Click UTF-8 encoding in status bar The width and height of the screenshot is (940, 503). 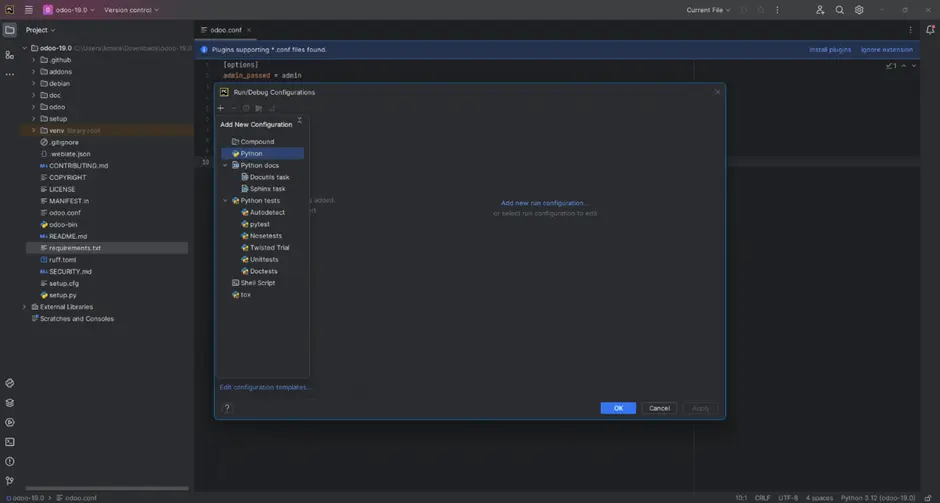point(788,498)
